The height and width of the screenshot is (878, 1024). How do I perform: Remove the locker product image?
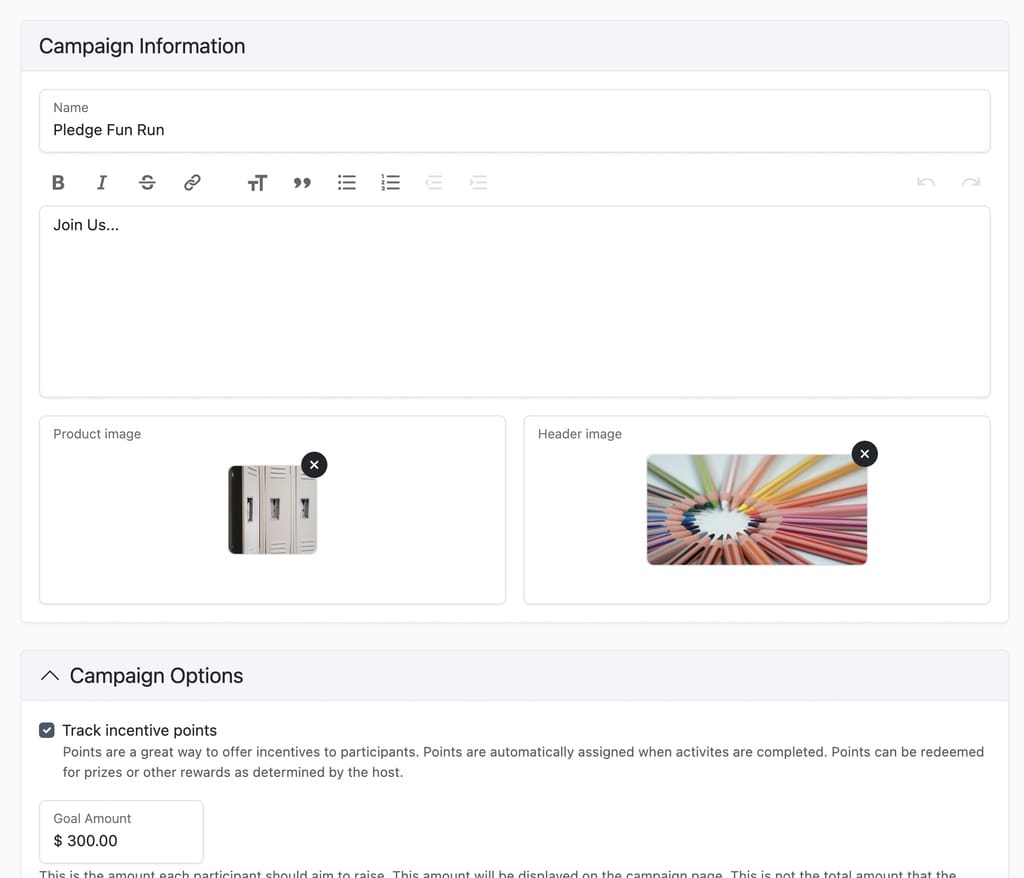coord(314,465)
